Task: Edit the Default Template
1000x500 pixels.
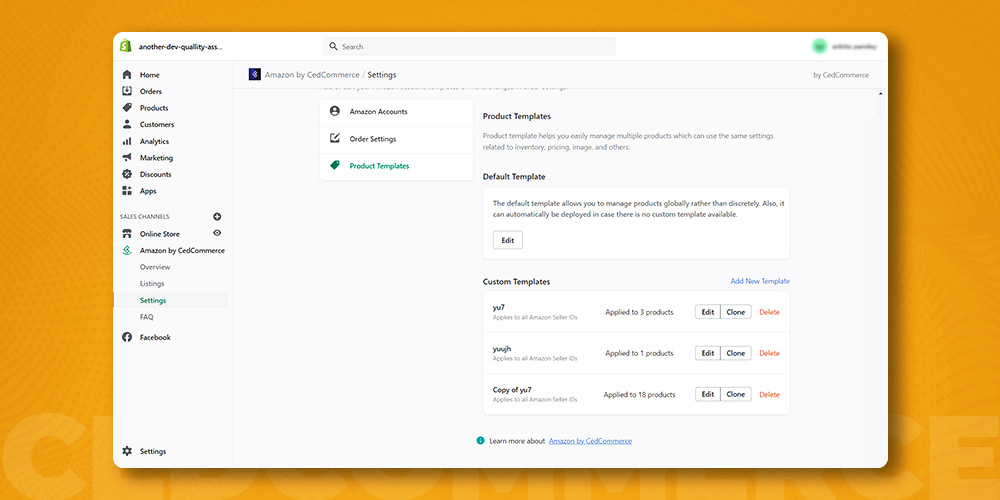Action: coord(508,240)
